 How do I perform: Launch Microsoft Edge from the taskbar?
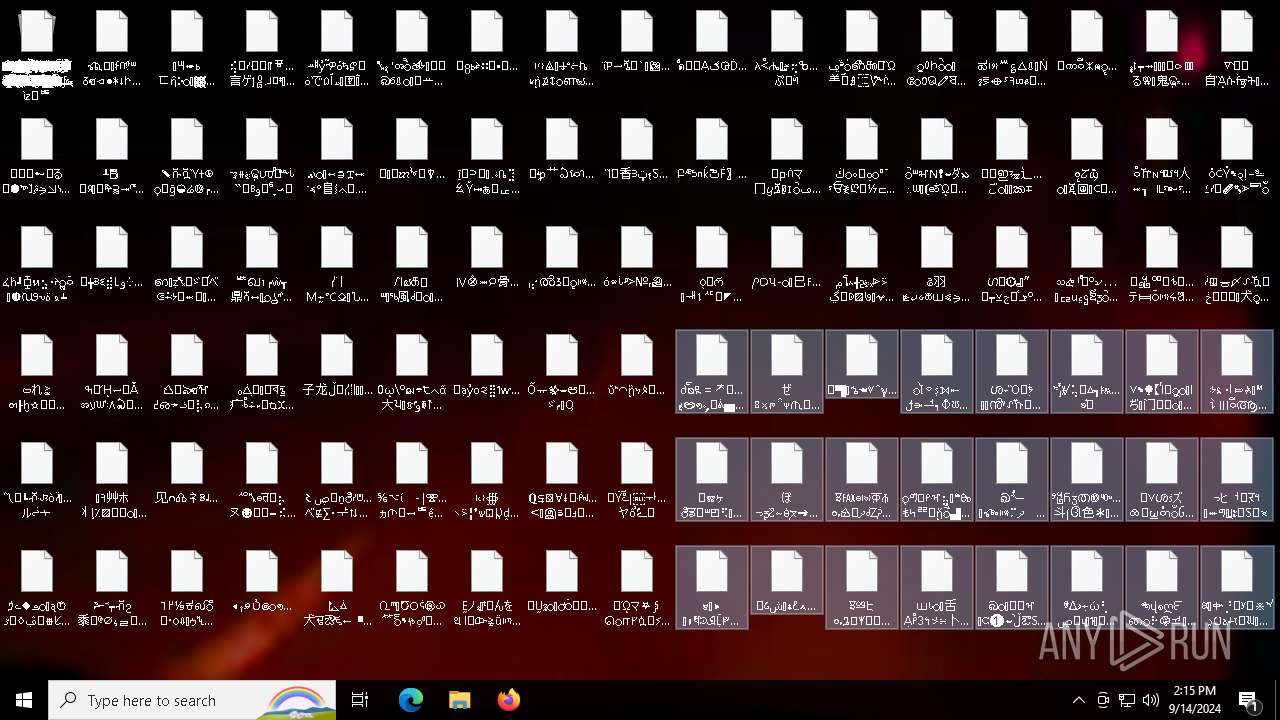tap(411, 700)
